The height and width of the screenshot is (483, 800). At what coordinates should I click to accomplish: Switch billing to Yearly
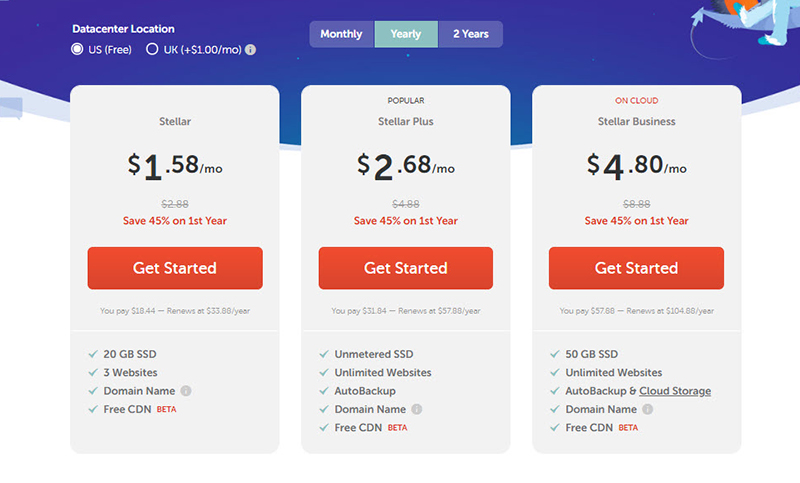406,34
